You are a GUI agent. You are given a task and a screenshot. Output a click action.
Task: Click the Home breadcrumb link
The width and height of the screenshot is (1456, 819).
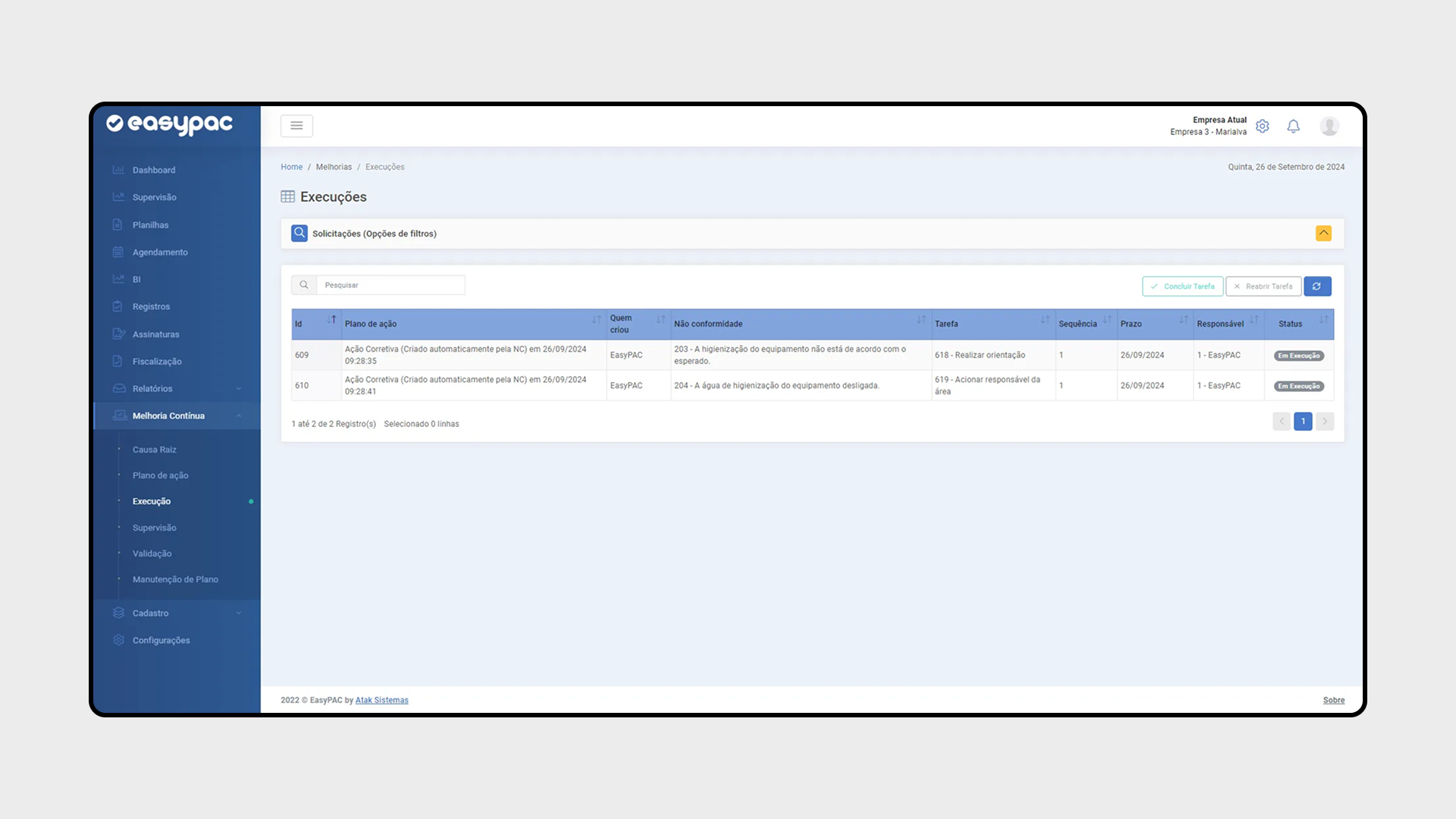(291, 167)
